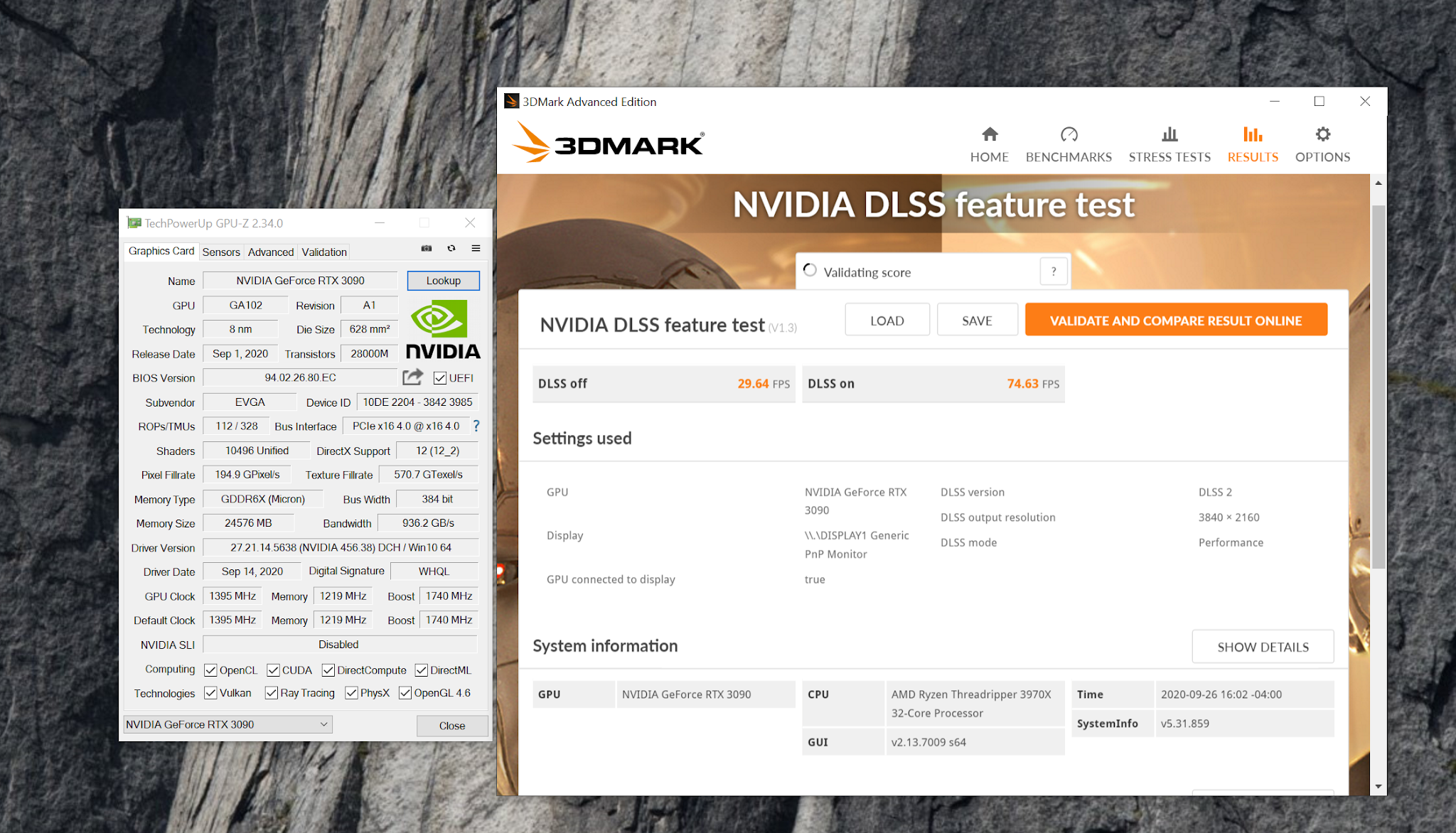Switch to the Validation tab
1456x833 pixels.
click(324, 252)
